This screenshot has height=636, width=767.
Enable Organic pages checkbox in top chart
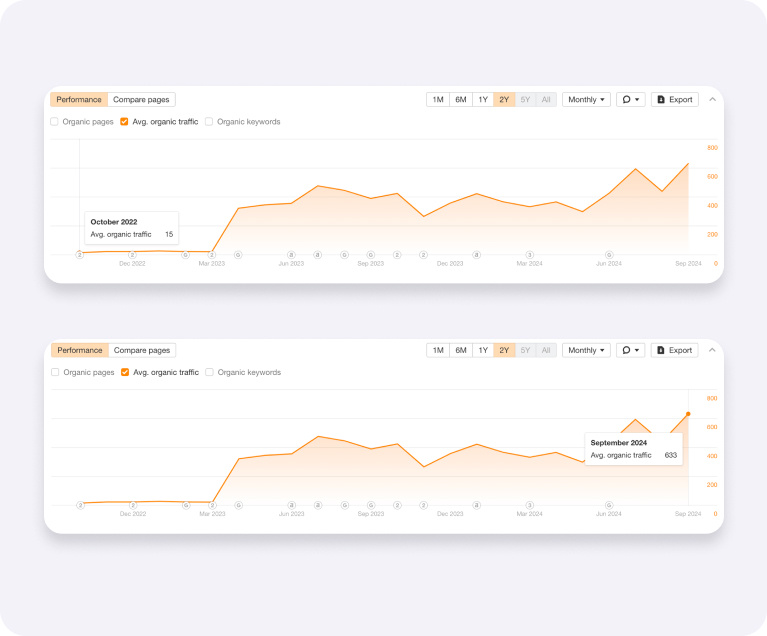coord(54,121)
